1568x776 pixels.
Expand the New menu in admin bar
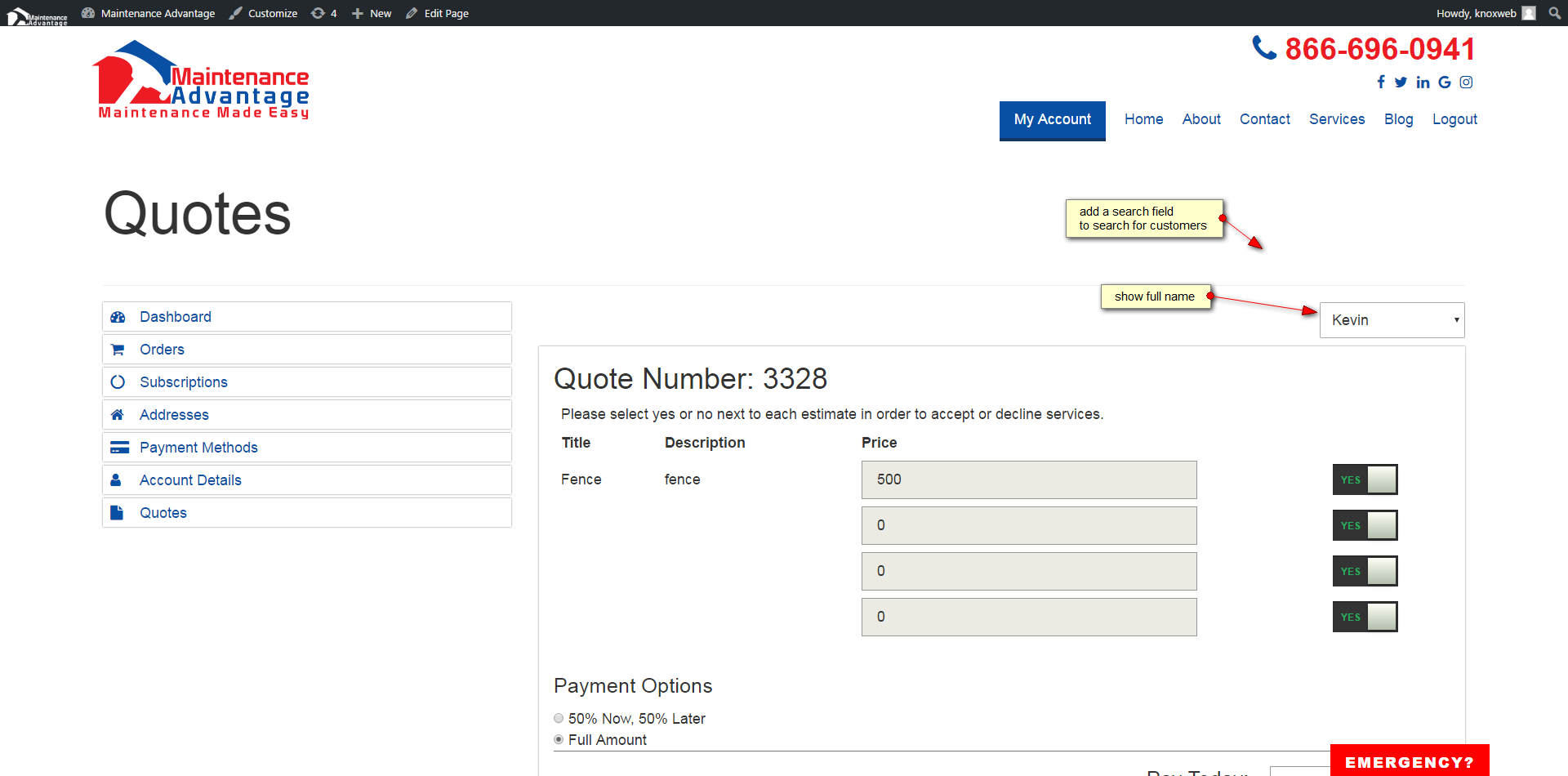(x=372, y=13)
